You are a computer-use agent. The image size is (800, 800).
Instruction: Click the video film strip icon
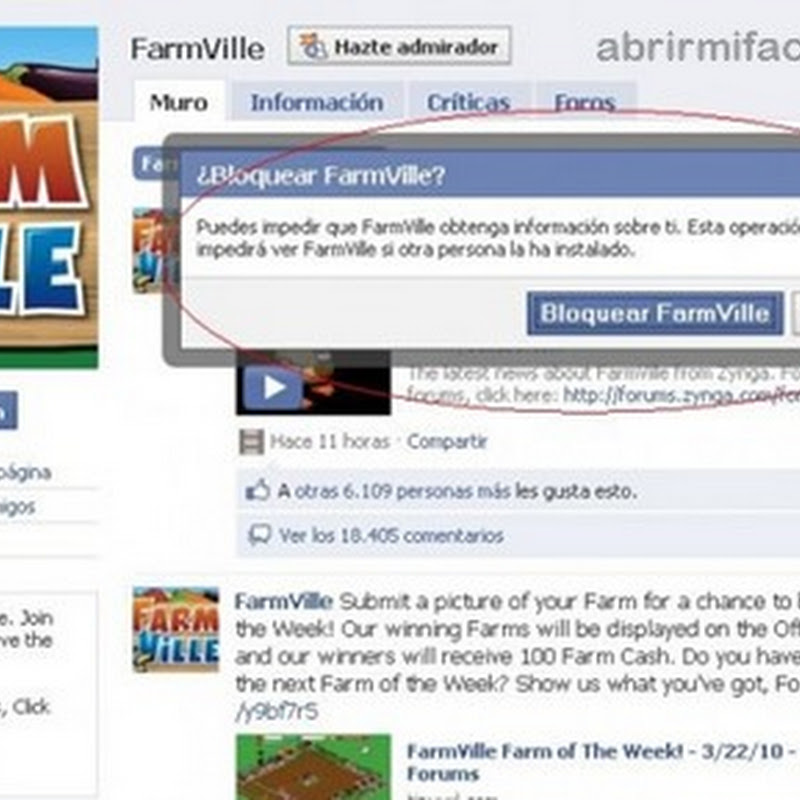[x=252, y=442]
